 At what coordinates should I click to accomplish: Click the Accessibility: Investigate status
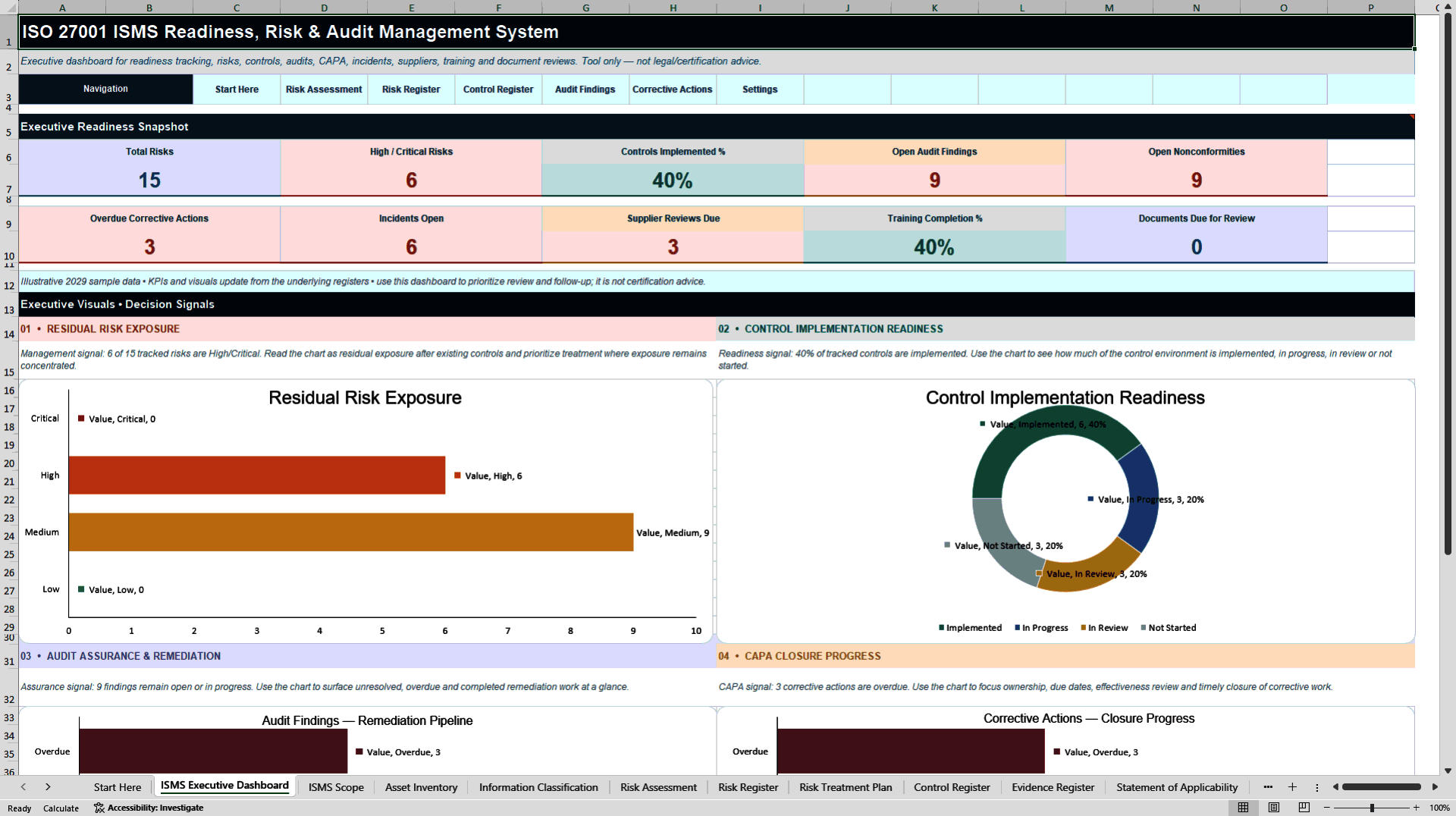point(149,808)
